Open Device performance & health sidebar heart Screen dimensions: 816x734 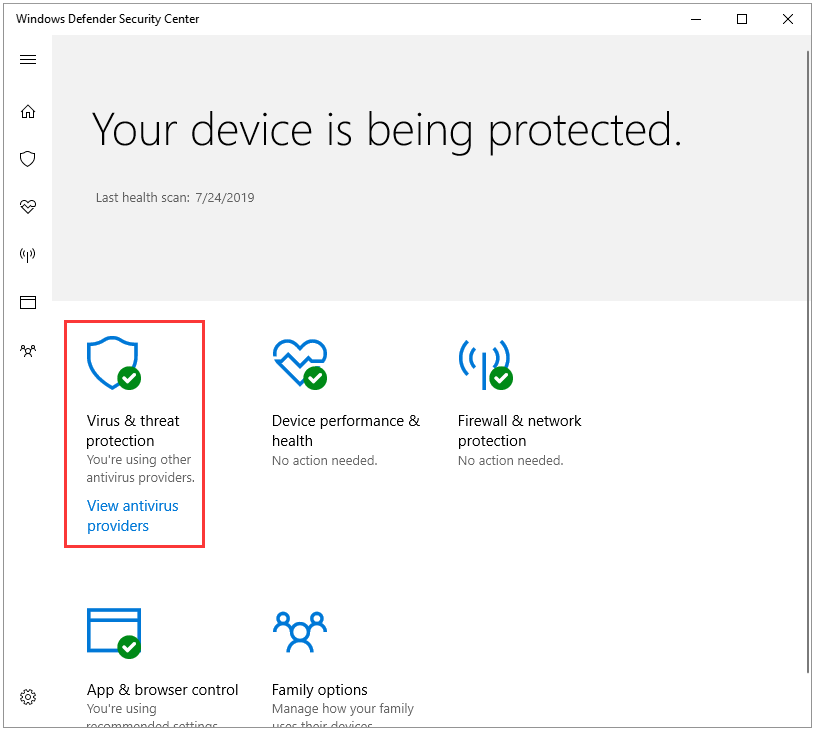point(28,207)
